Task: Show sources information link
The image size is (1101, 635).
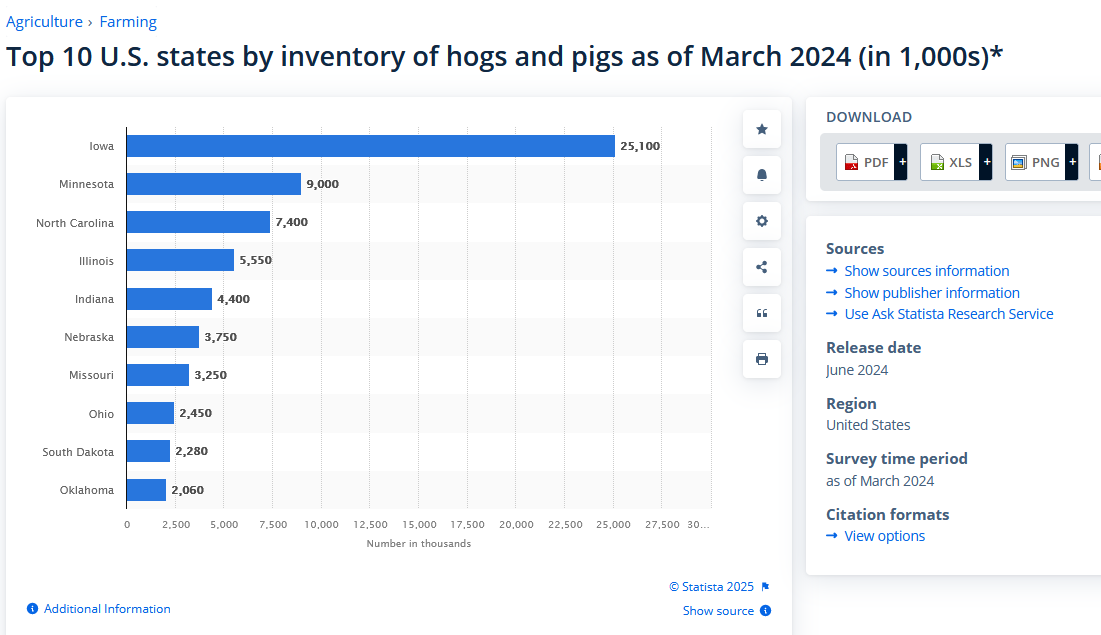Action: pos(926,271)
